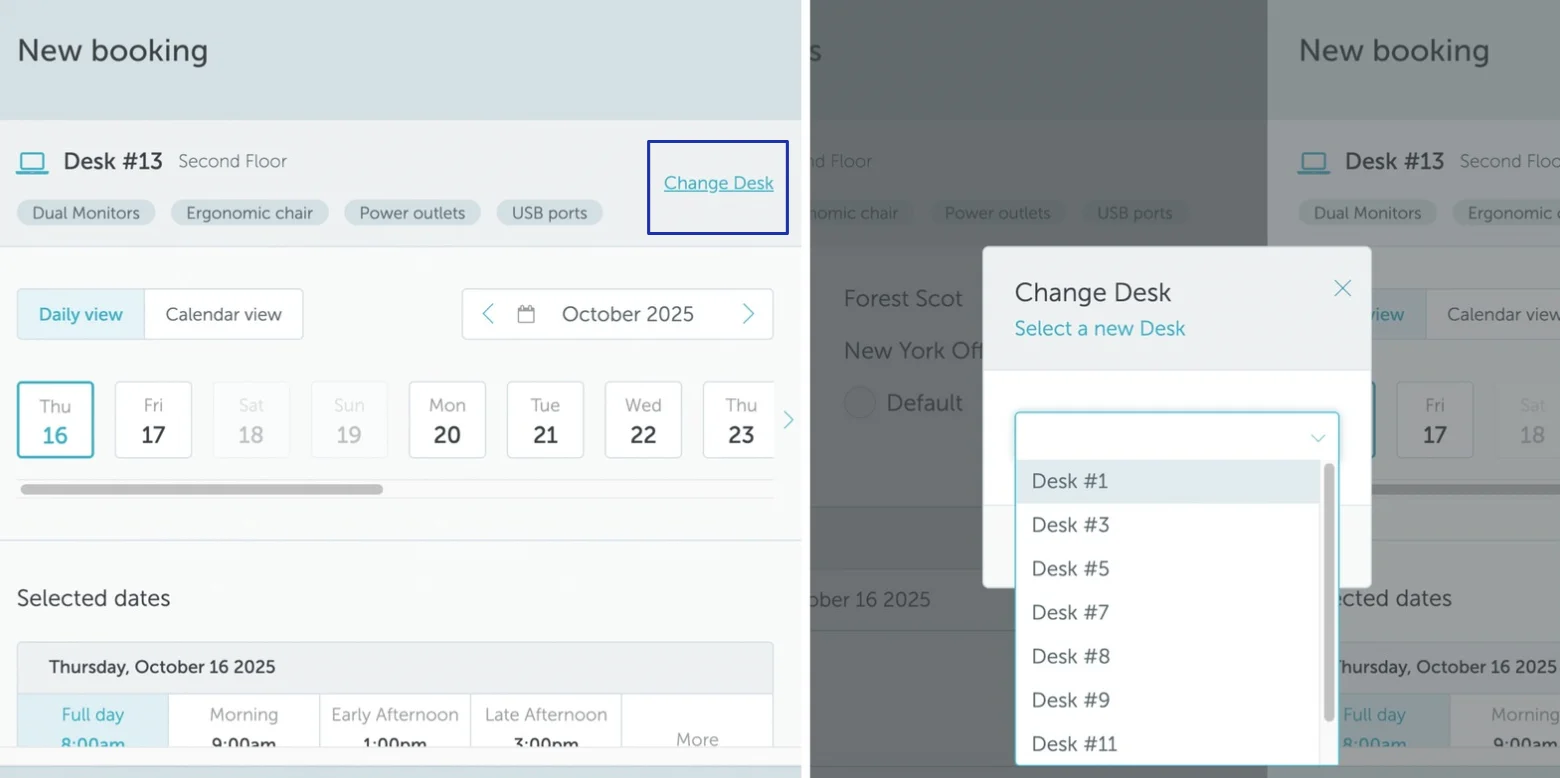Choose Desk #11 from the dropdown list

pos(1074,743)
